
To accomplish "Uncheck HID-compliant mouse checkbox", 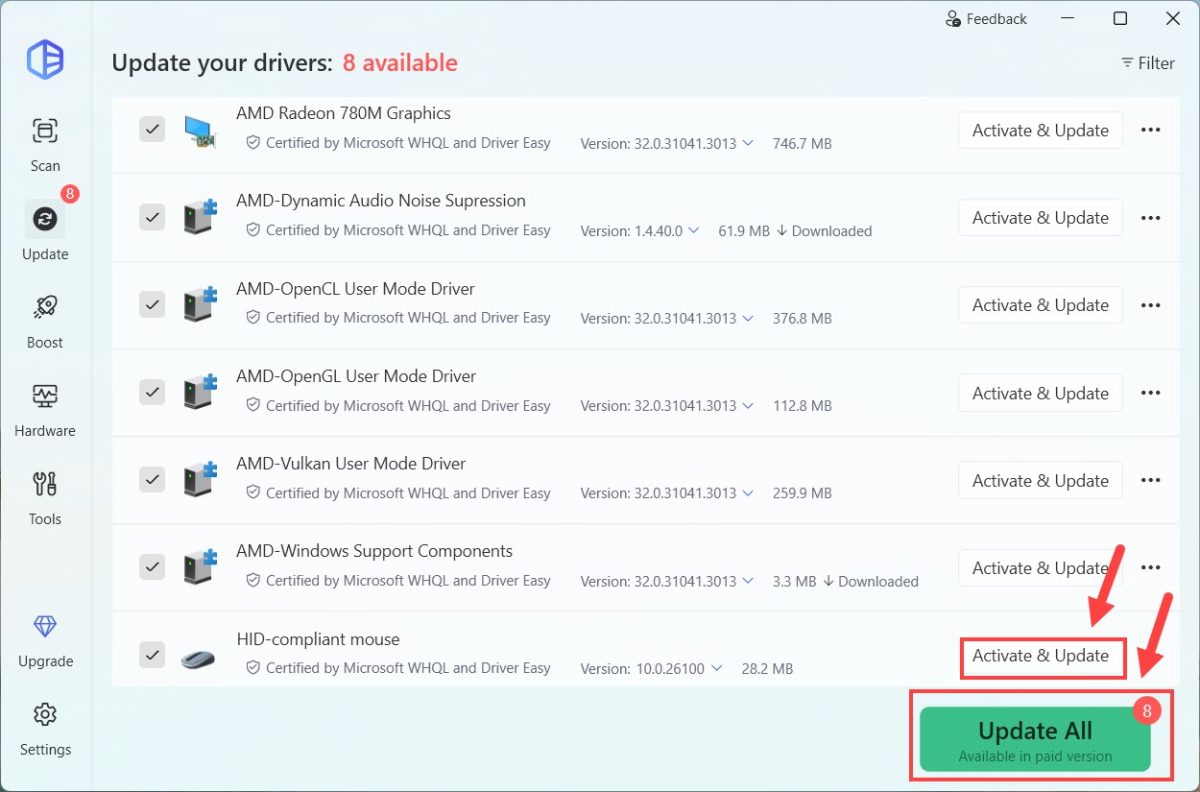I will (x=152, y=654).
